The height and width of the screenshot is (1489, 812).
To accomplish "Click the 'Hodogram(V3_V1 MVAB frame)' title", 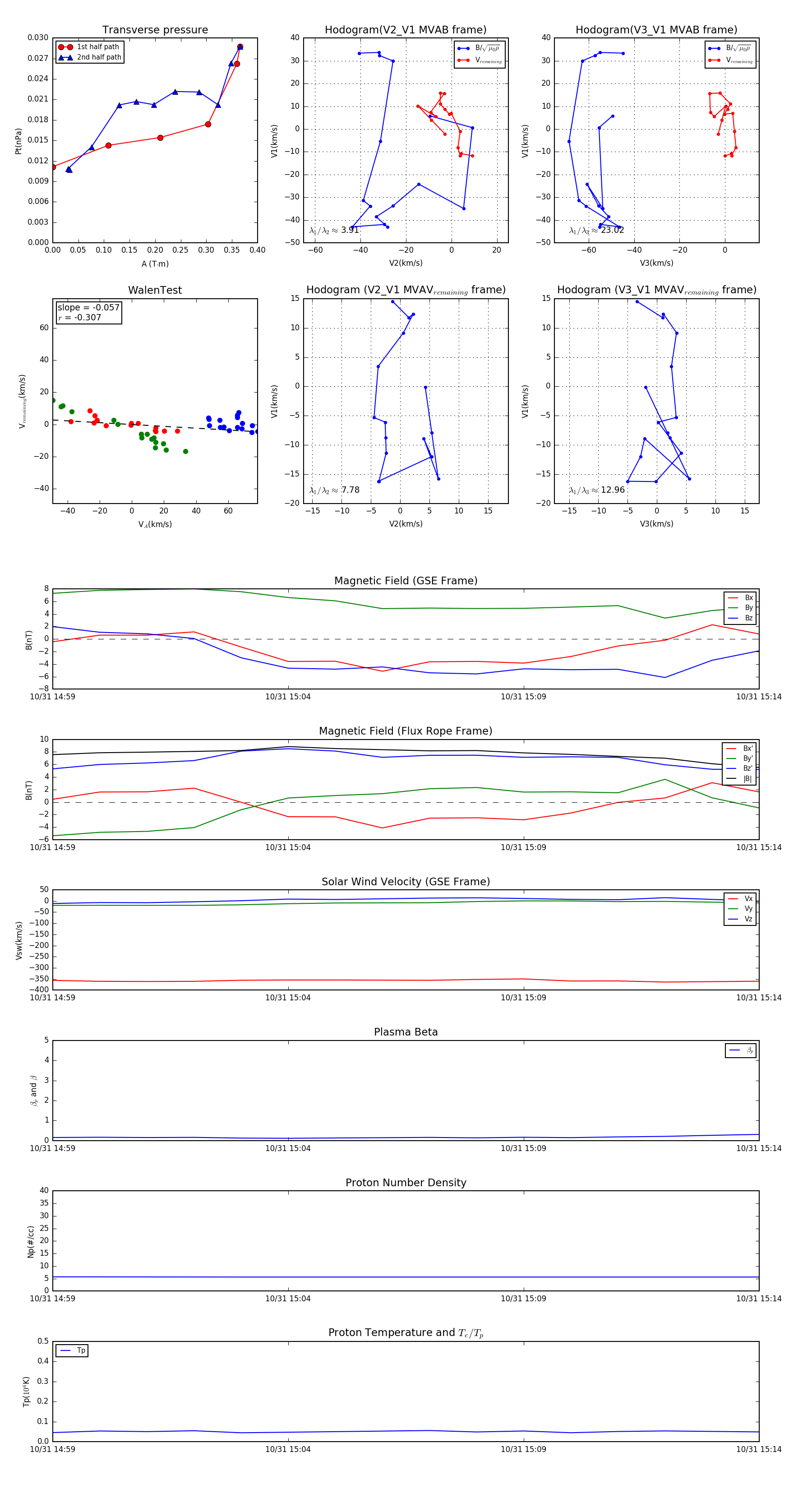I will point(656,30).
